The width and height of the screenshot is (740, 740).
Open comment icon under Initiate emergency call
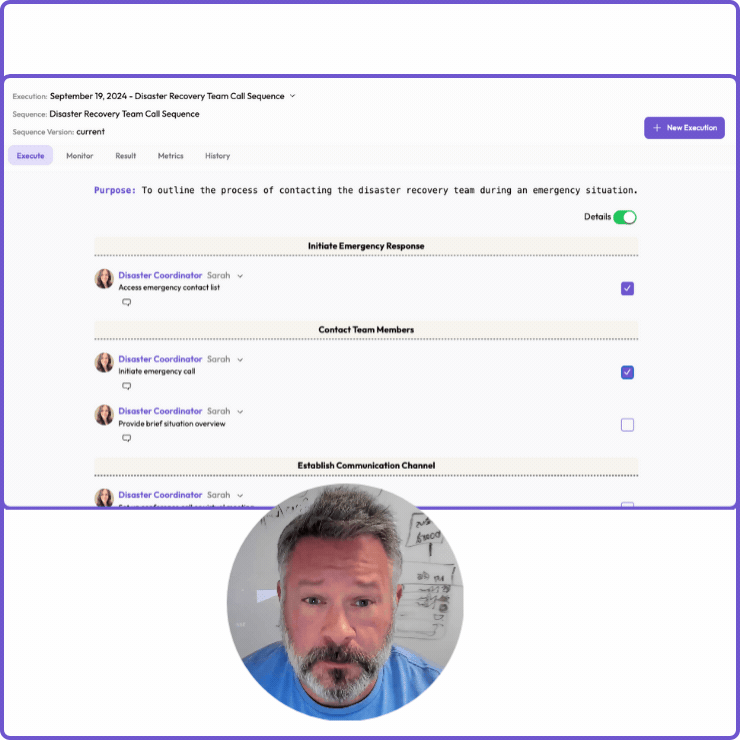[126, 386]
